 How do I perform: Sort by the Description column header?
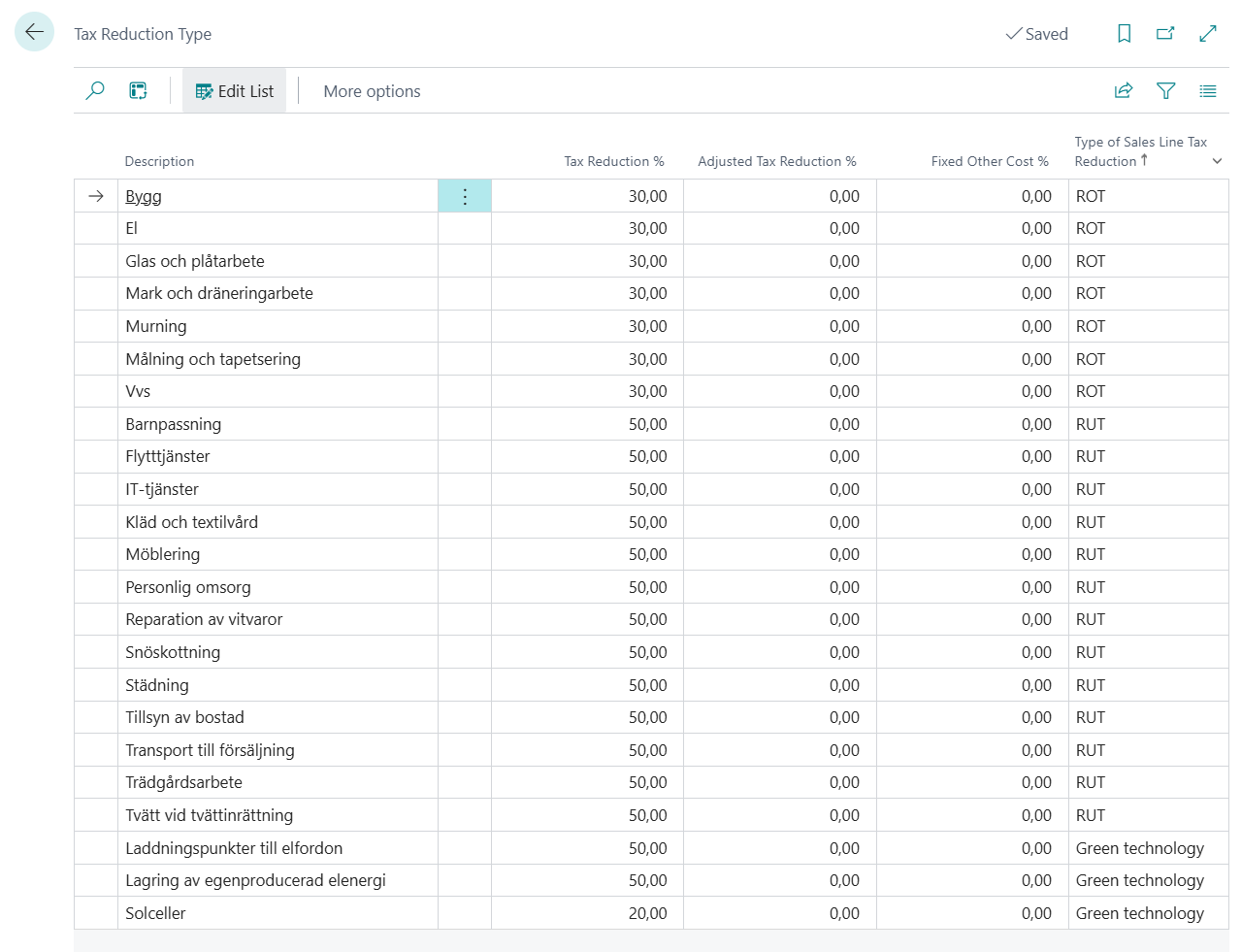[159, 161]
